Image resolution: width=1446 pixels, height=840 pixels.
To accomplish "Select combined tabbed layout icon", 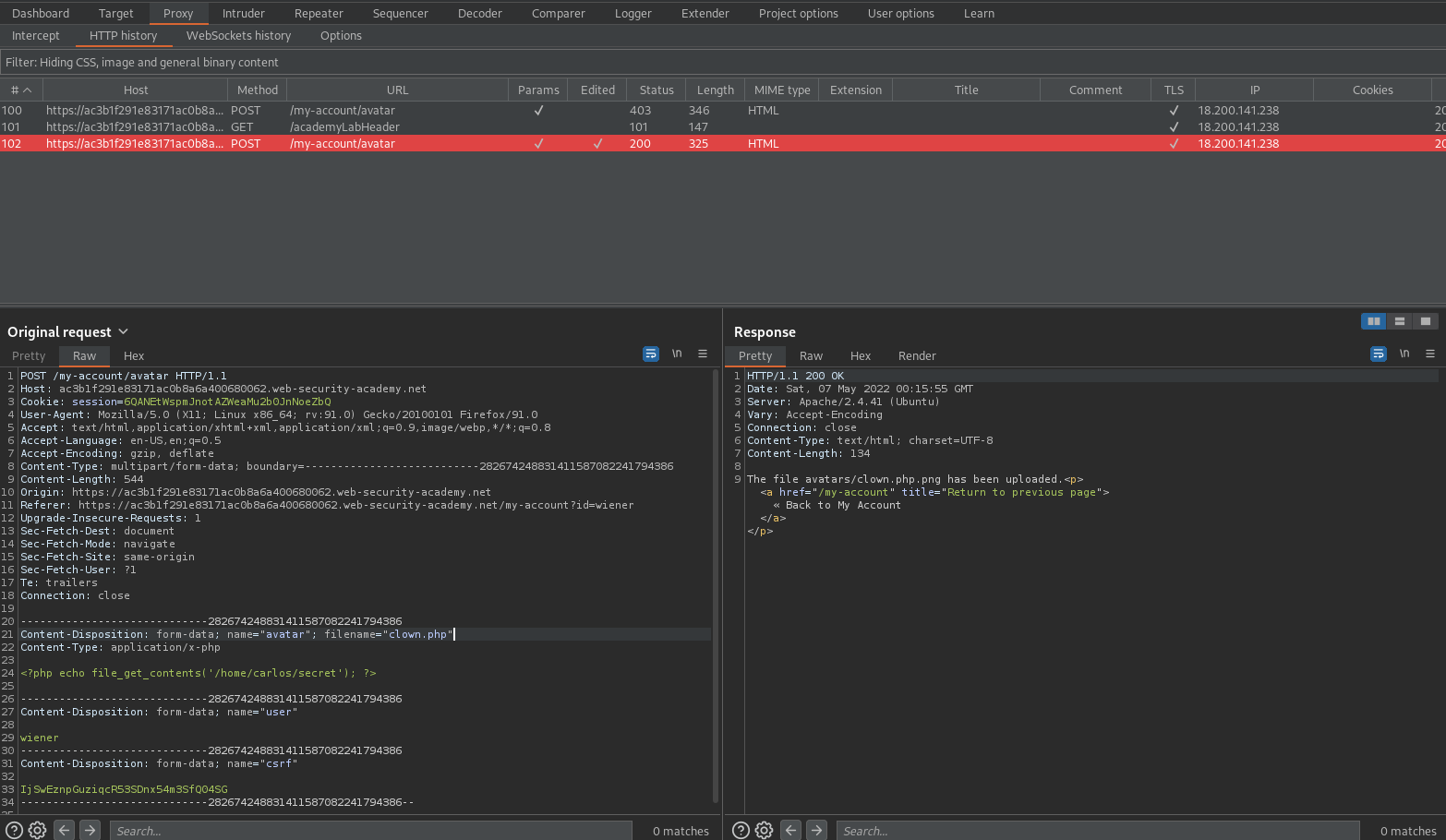I will coord(1426,321).
